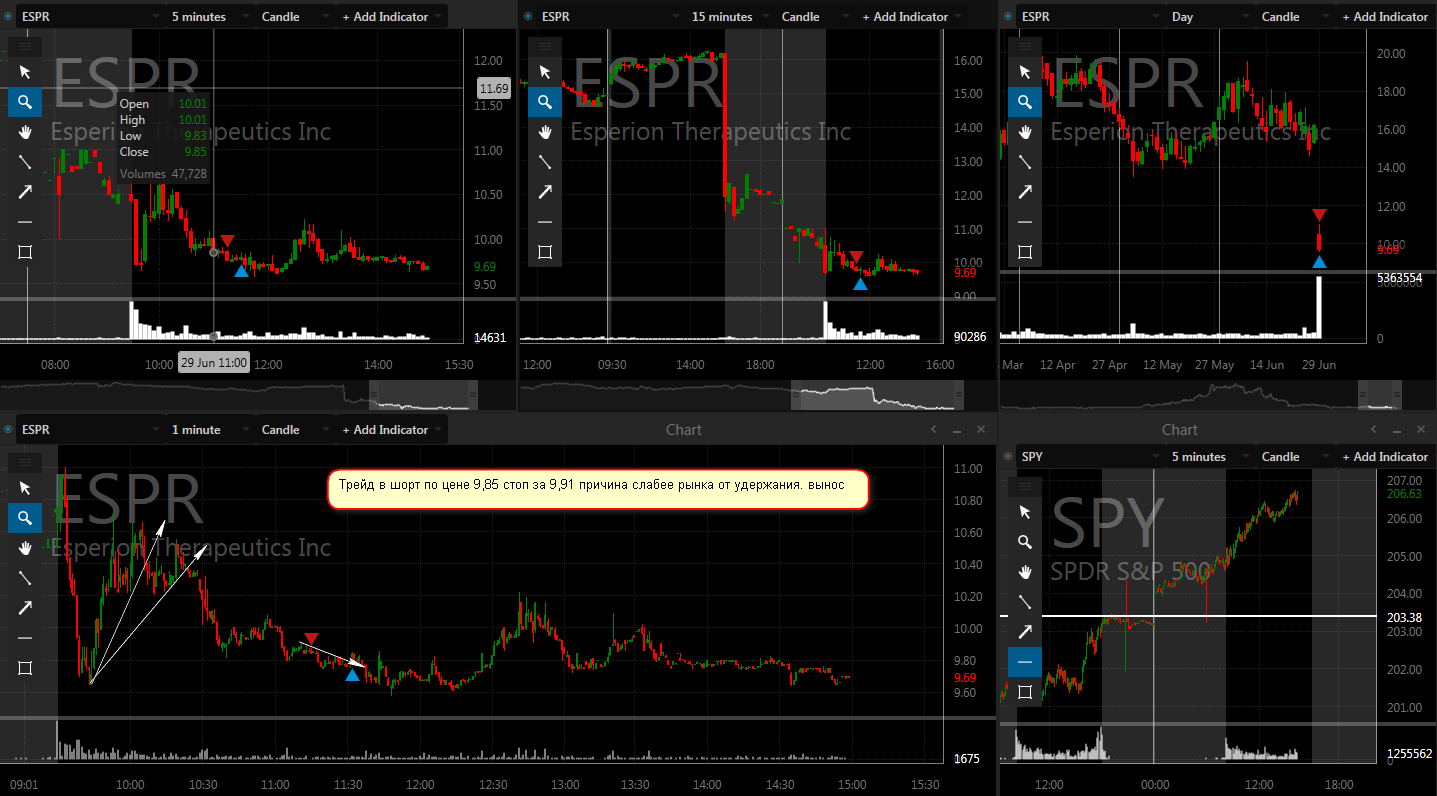1437x796 pixels.
Task: Select pointer tool in ESPR 15 minutes chart
Action: 545,72
